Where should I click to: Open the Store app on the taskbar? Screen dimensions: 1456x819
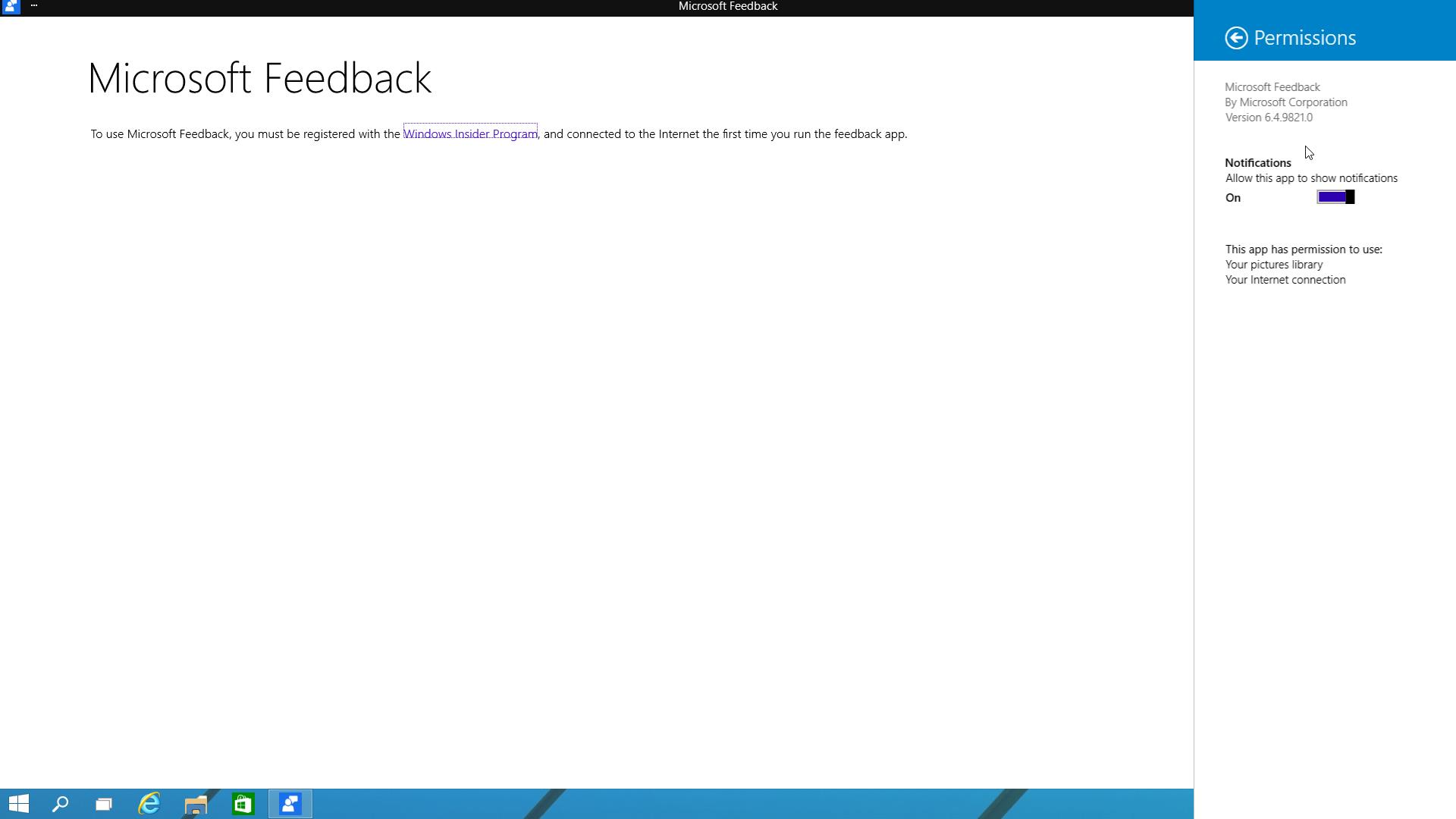(x=243, y=804)
